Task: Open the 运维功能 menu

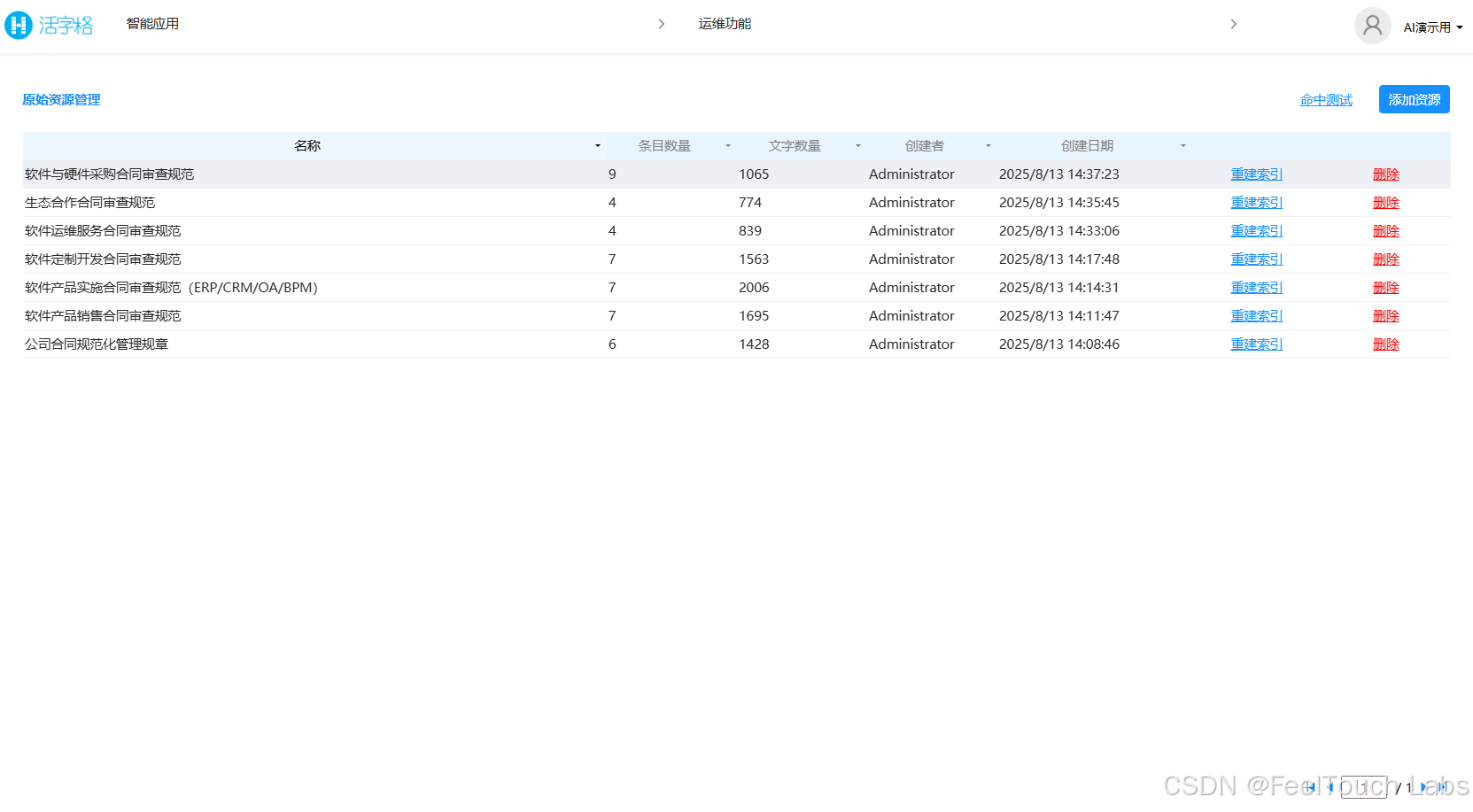Action: coord(725,24)
